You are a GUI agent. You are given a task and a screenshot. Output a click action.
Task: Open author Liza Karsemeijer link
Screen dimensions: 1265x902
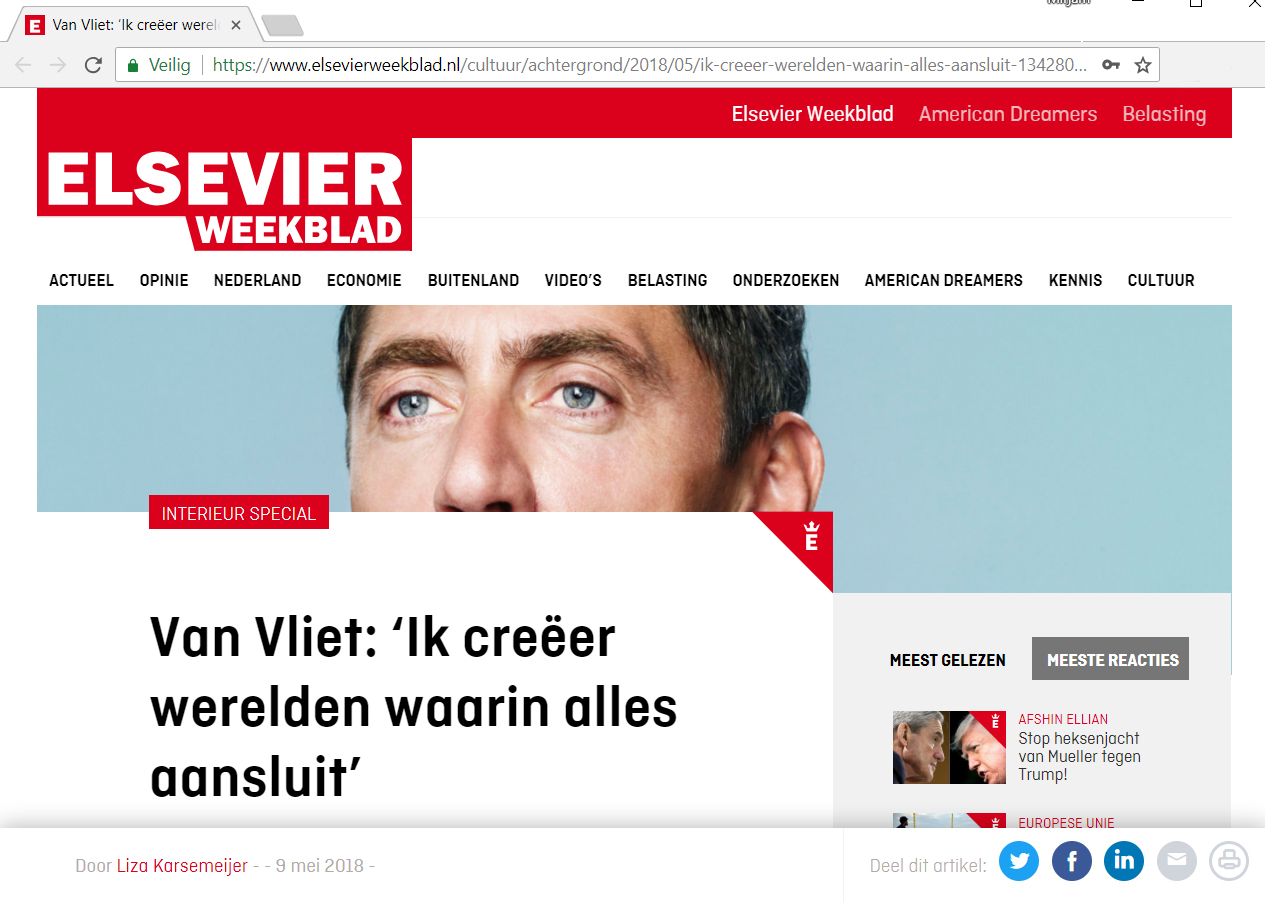182,866
